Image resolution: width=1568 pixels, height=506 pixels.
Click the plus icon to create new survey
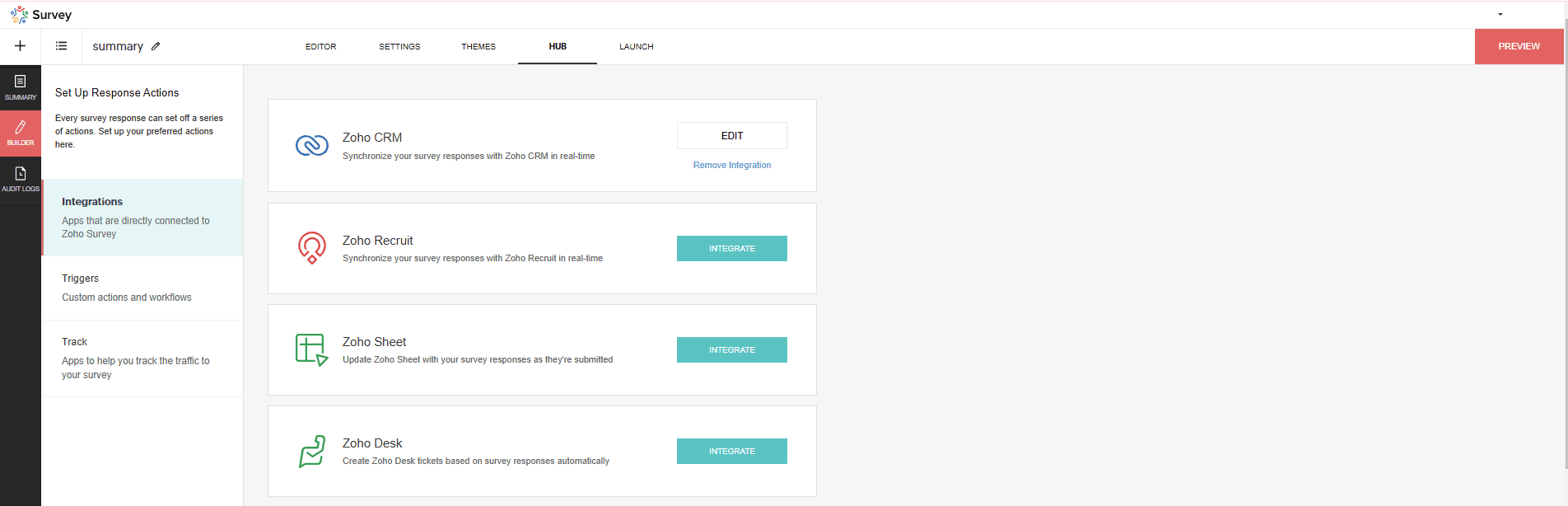(21, 46)
